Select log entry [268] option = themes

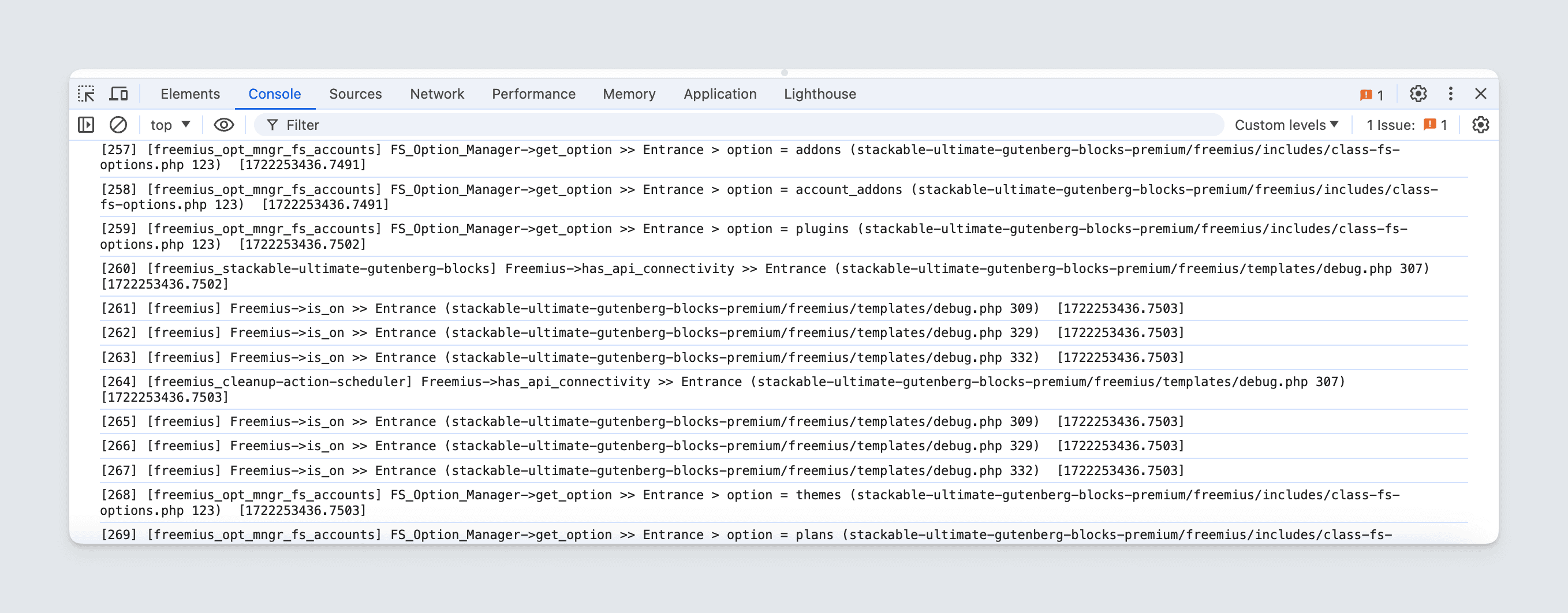click(x=784, y=503)
